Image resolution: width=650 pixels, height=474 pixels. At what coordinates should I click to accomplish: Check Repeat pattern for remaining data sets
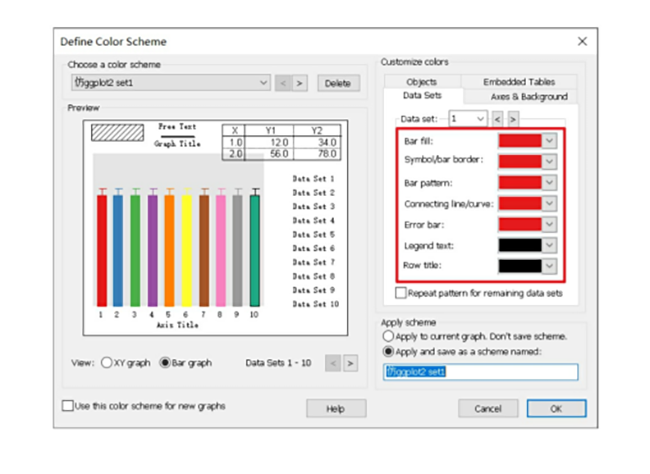click(401, 294)
